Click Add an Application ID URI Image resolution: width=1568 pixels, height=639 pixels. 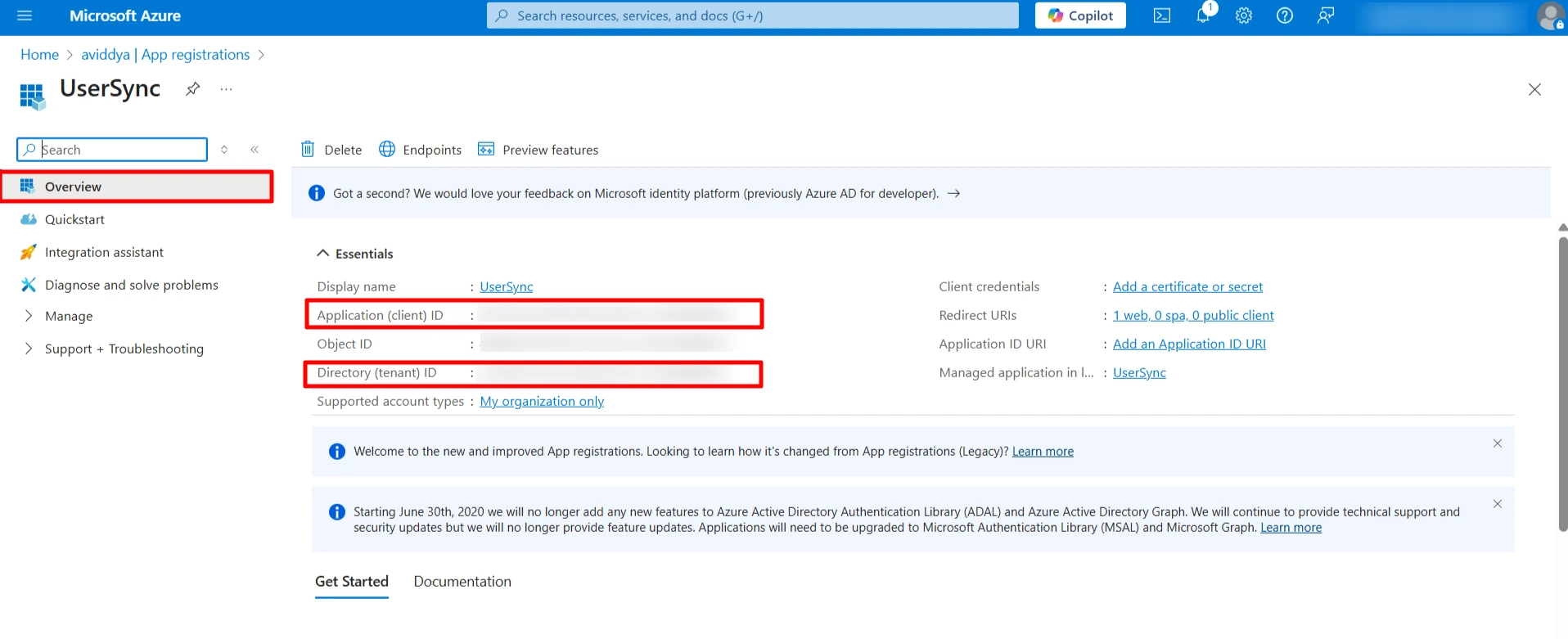coord(1189,344)
